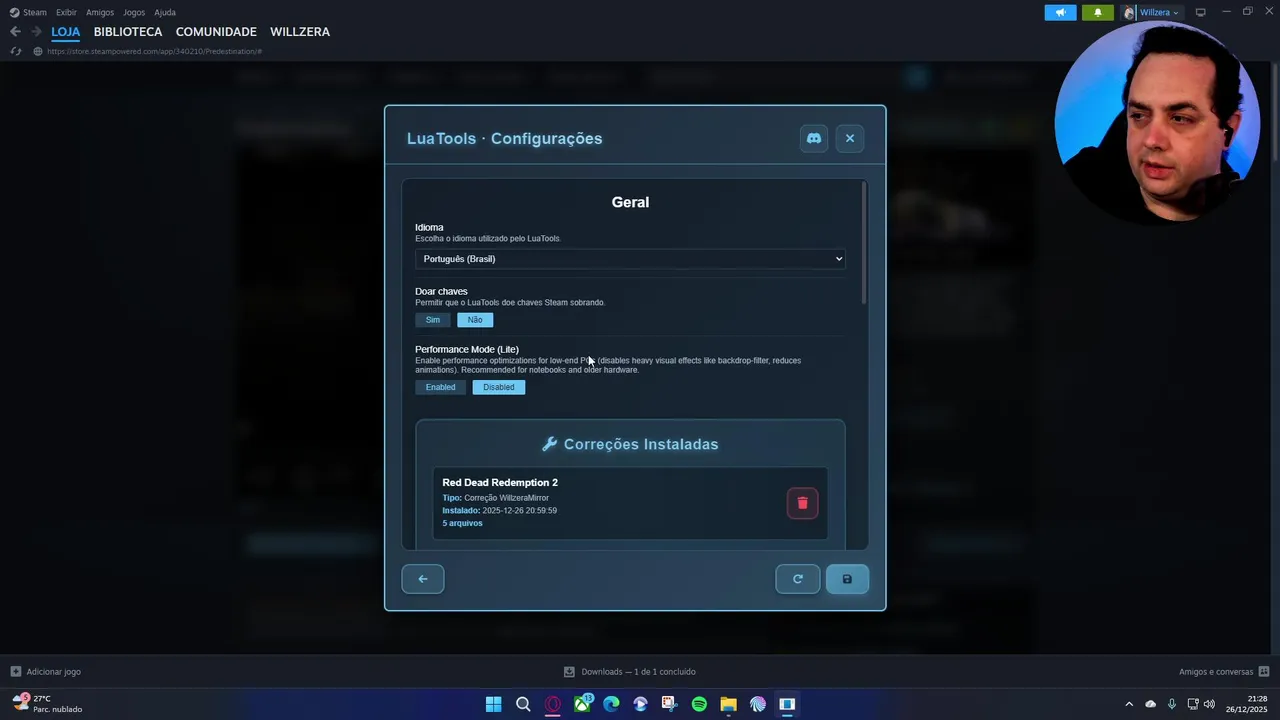Open the weather widget 27°C
Screen dimensions: 1280x720
coord(48,704)
